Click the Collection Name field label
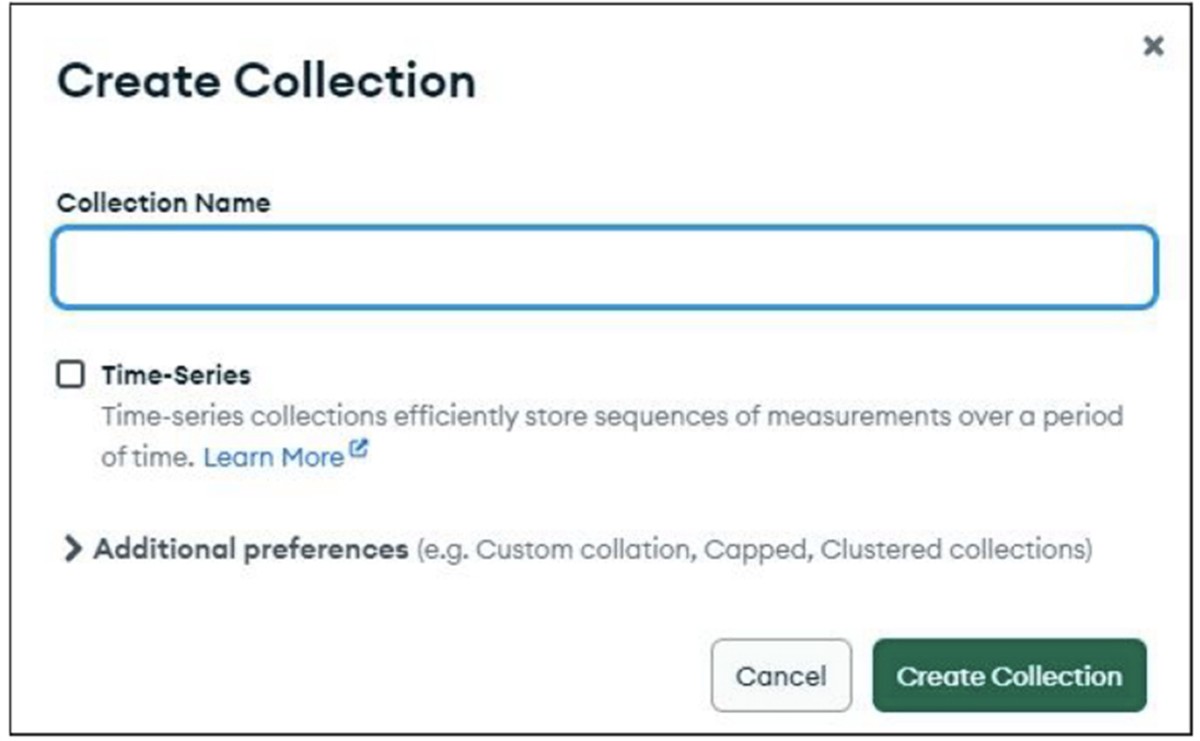Viewport: 1200px width, 741px height. click(163, 203)
